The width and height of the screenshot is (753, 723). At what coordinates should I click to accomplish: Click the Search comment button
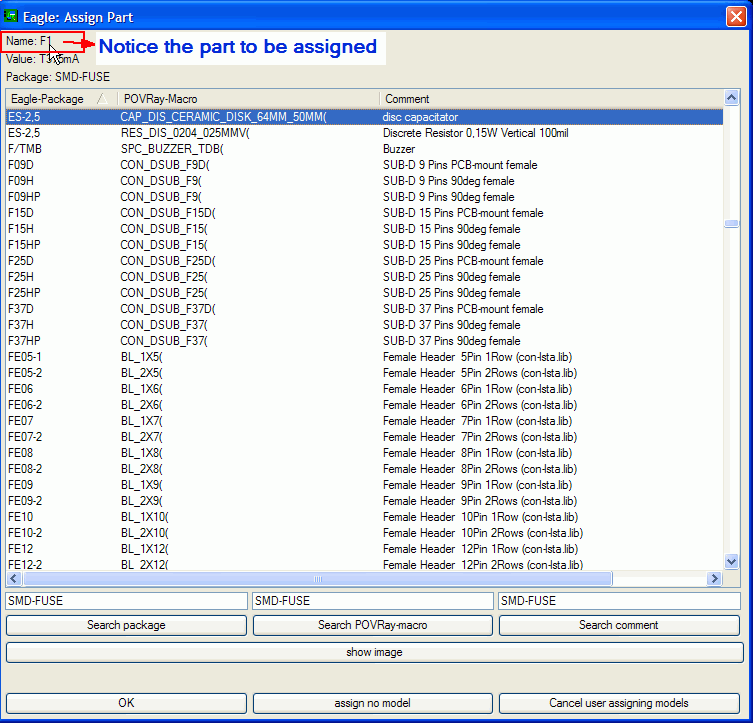619,625
